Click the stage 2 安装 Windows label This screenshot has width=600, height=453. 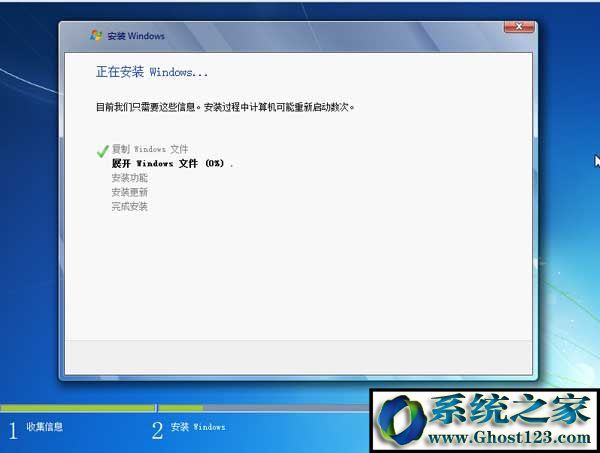[x=198, y=427]
